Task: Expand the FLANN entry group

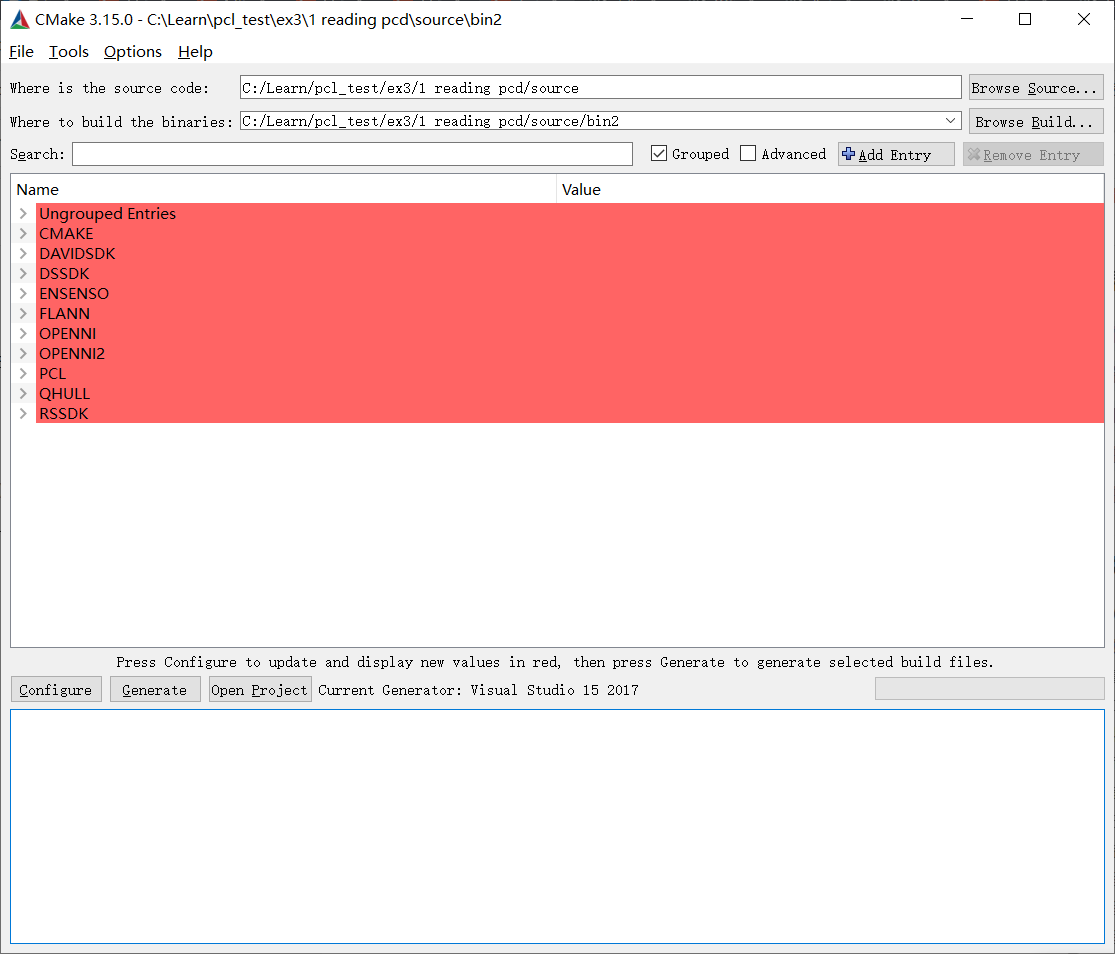Action: [22, 313]
